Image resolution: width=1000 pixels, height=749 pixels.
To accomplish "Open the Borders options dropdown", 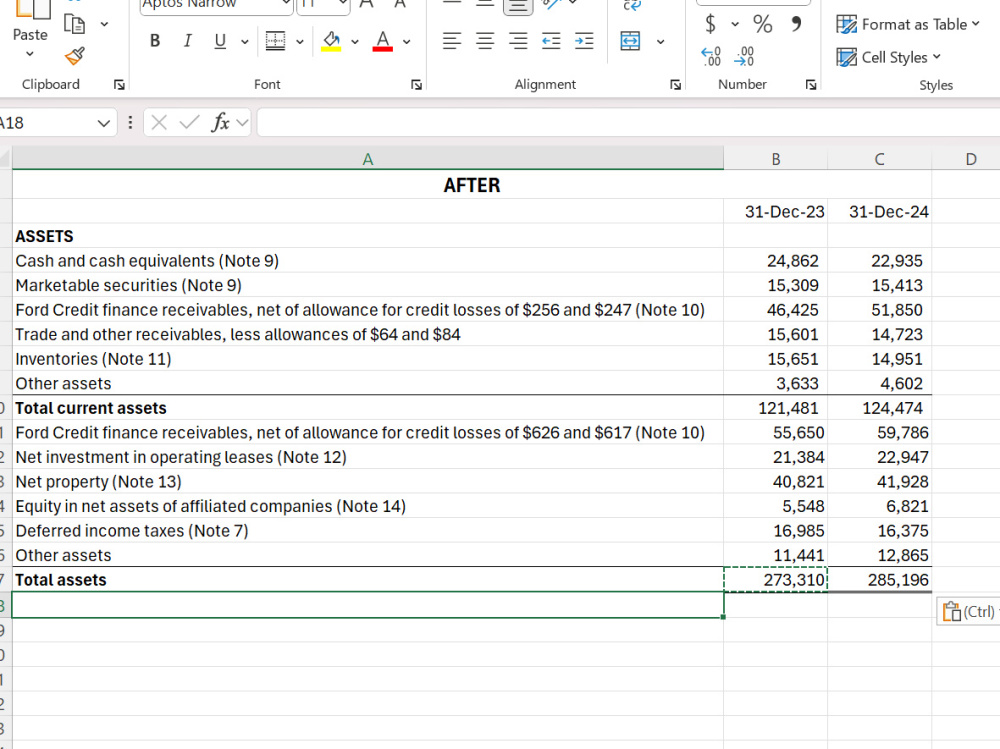I will click(300, 42).
